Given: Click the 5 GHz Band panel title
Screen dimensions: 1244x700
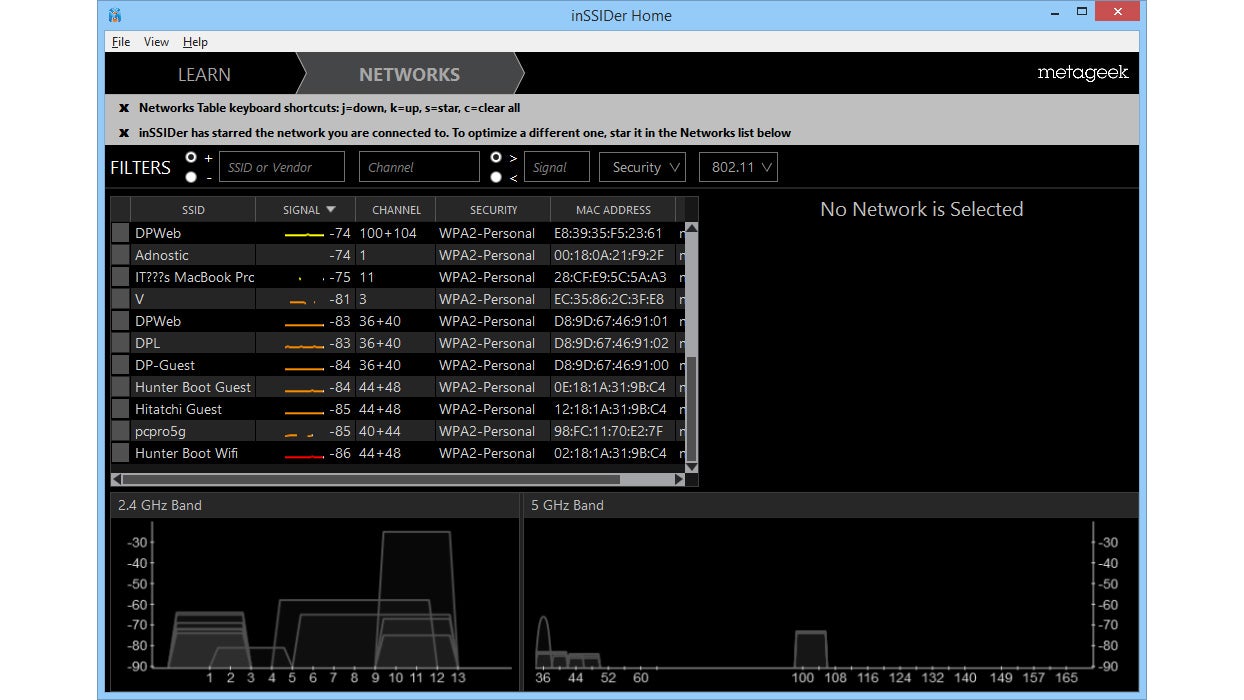Looking at the screenshot, I should tap(567, 505).
